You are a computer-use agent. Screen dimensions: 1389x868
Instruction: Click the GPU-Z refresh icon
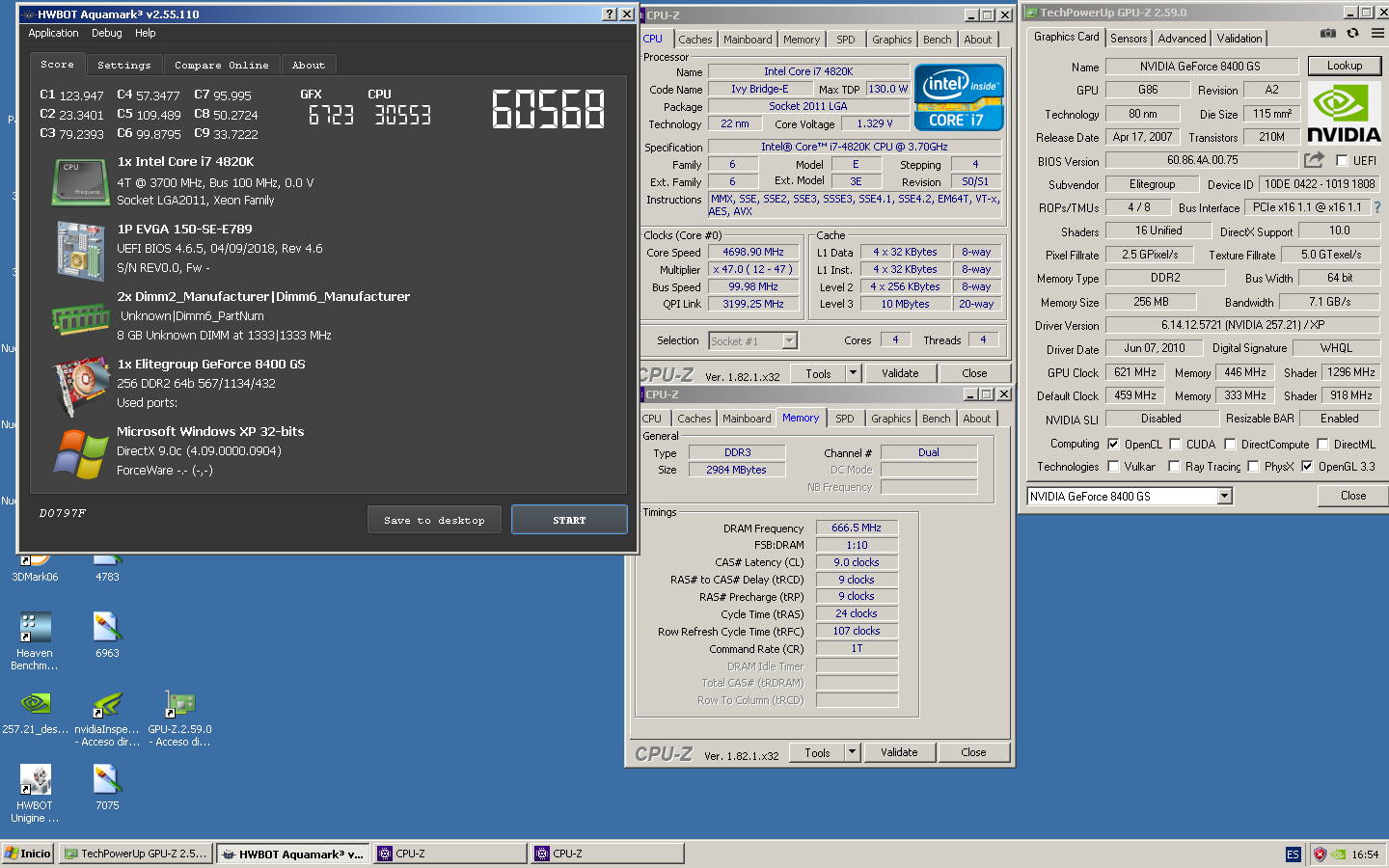point(1352,33)
